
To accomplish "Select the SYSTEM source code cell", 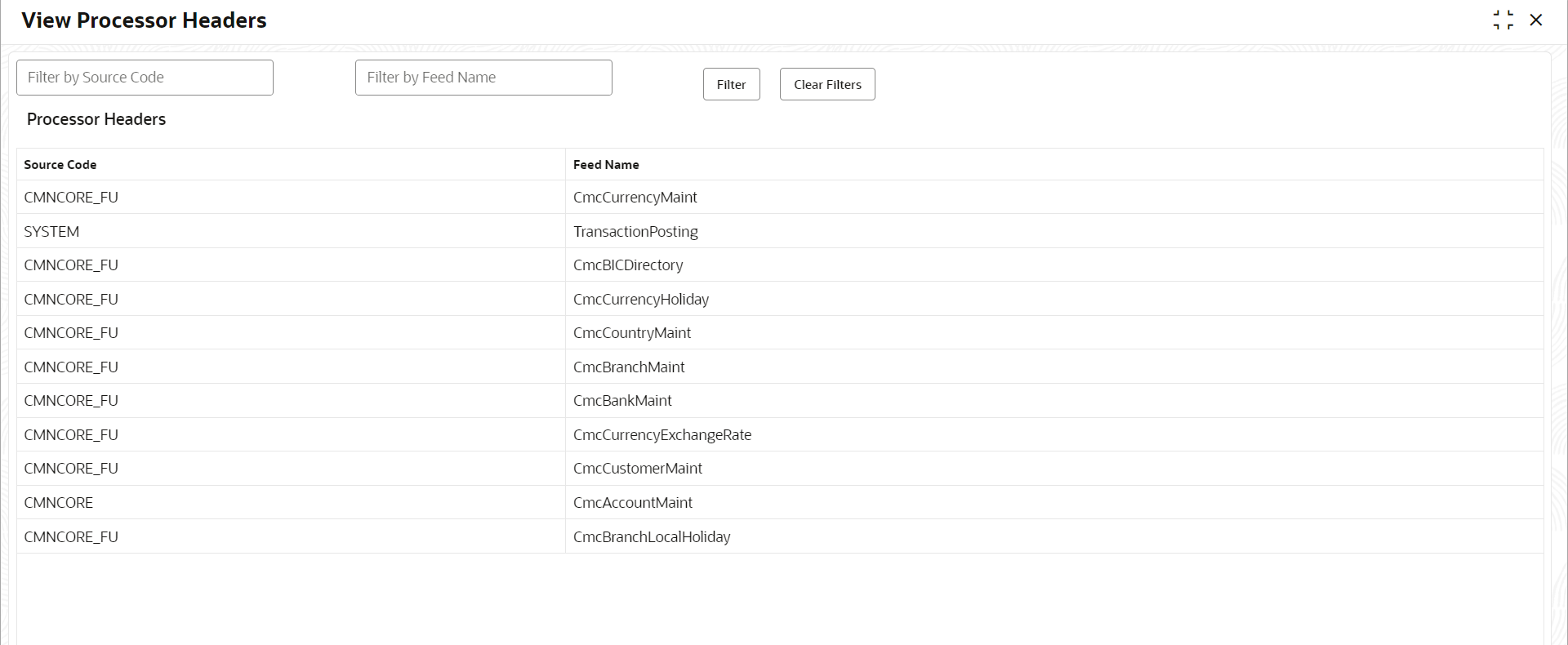I will coord(291,231).
